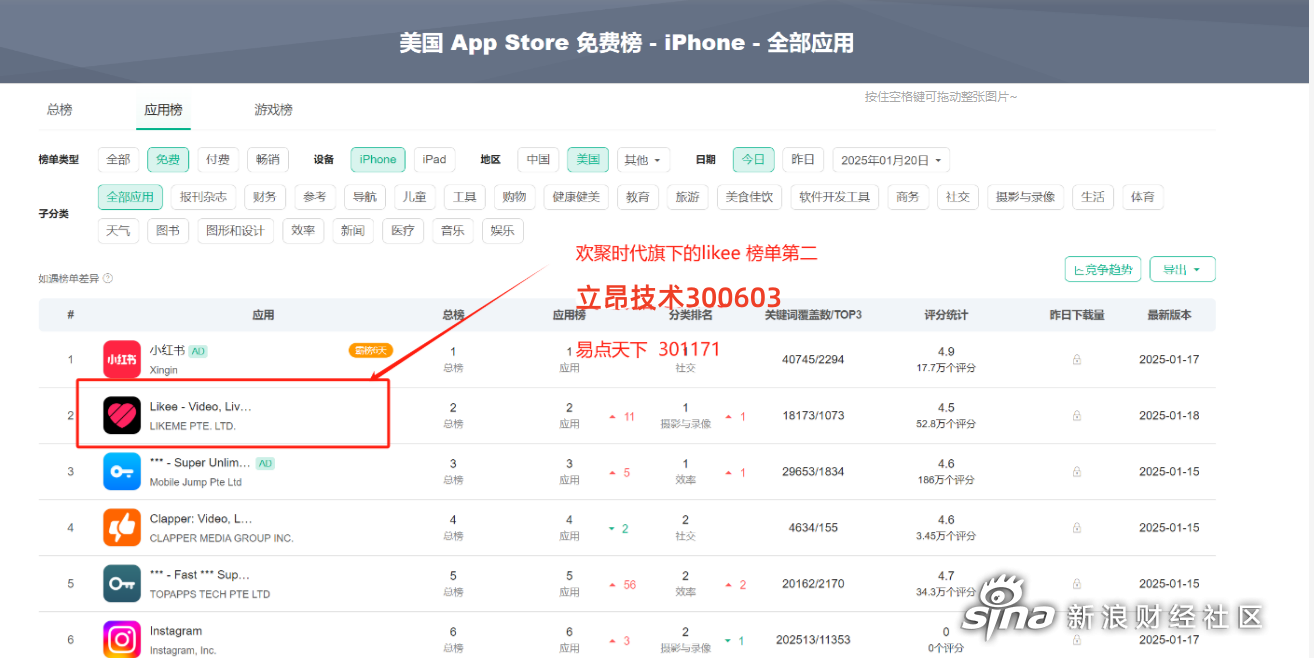This screenshot has width=1314, height=658.
Task: Filter by 报刊杂志 subcategory
Action: [204, 197]
